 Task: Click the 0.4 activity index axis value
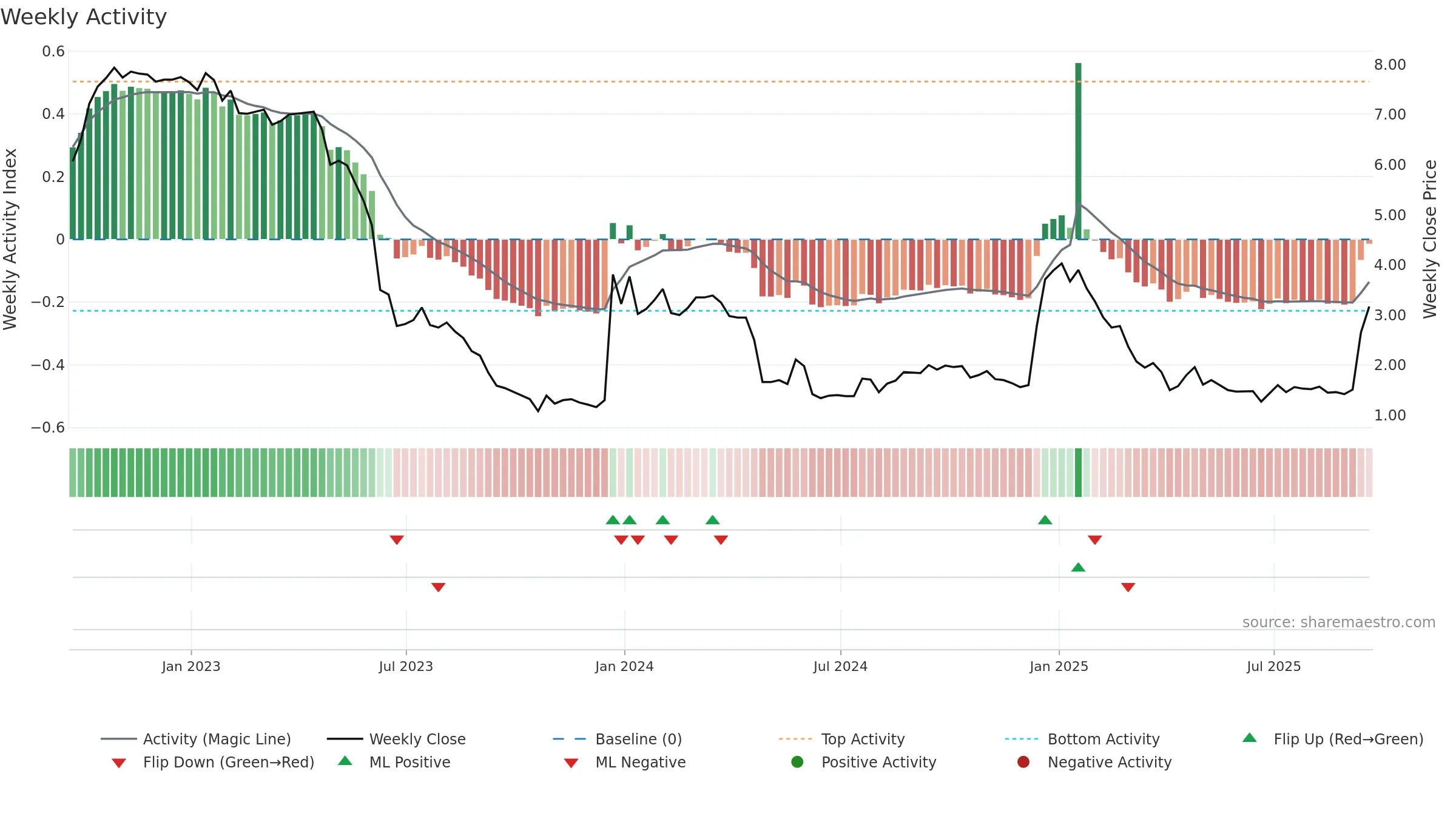point(53,114)
